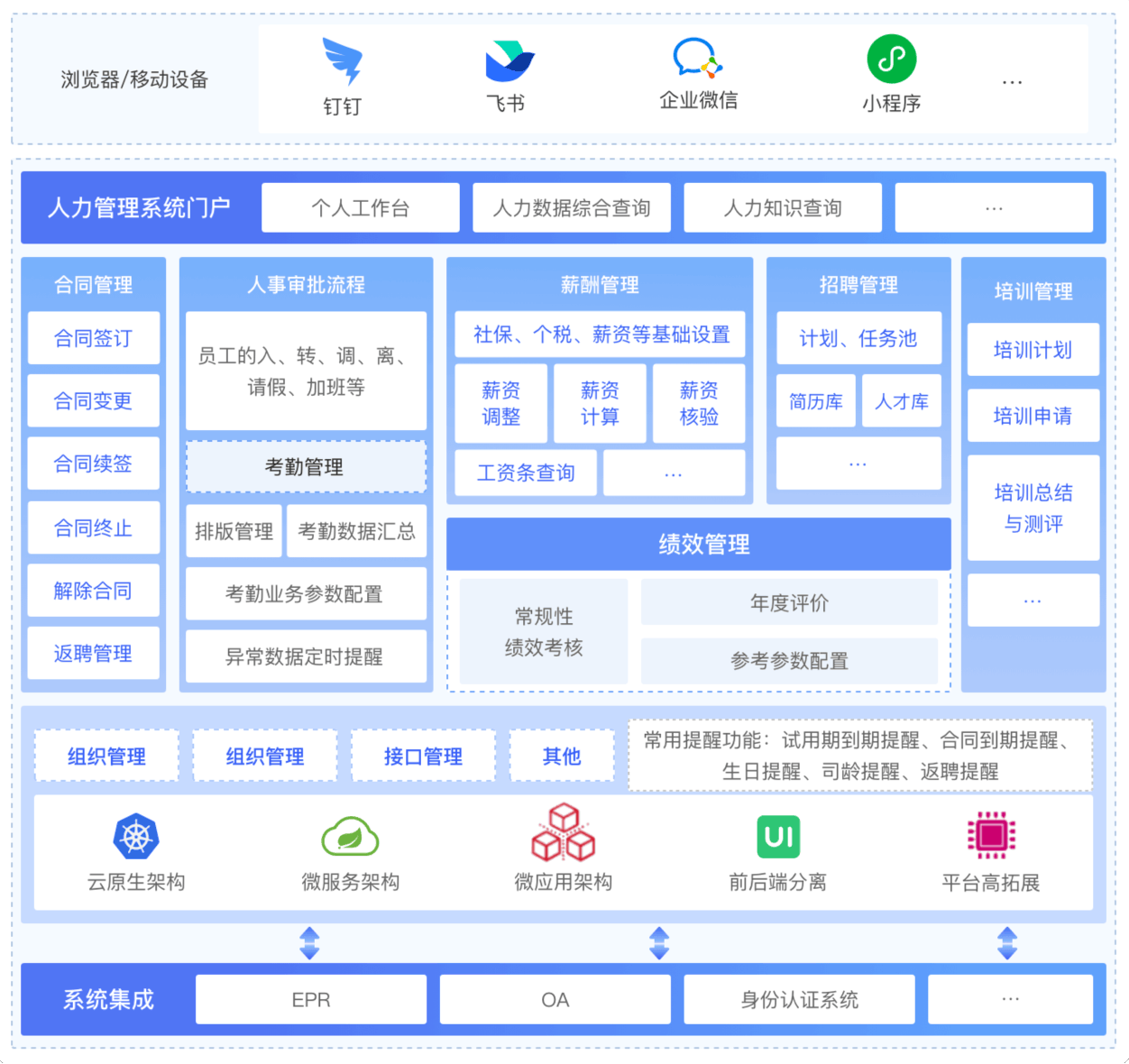Click the Mini Program (小程序) icon
The width and height of the screenshot is (1129, 1064).
pos(892,59)
